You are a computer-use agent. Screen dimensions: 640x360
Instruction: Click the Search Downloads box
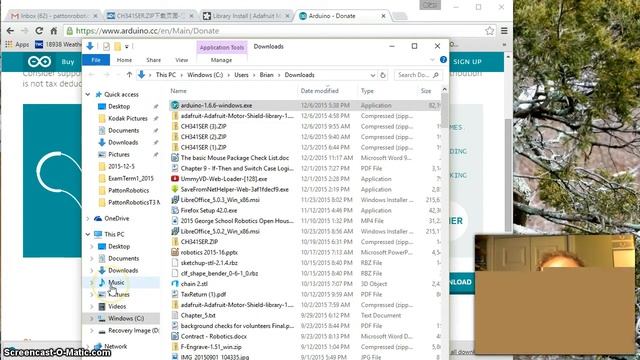coord(418,75)
